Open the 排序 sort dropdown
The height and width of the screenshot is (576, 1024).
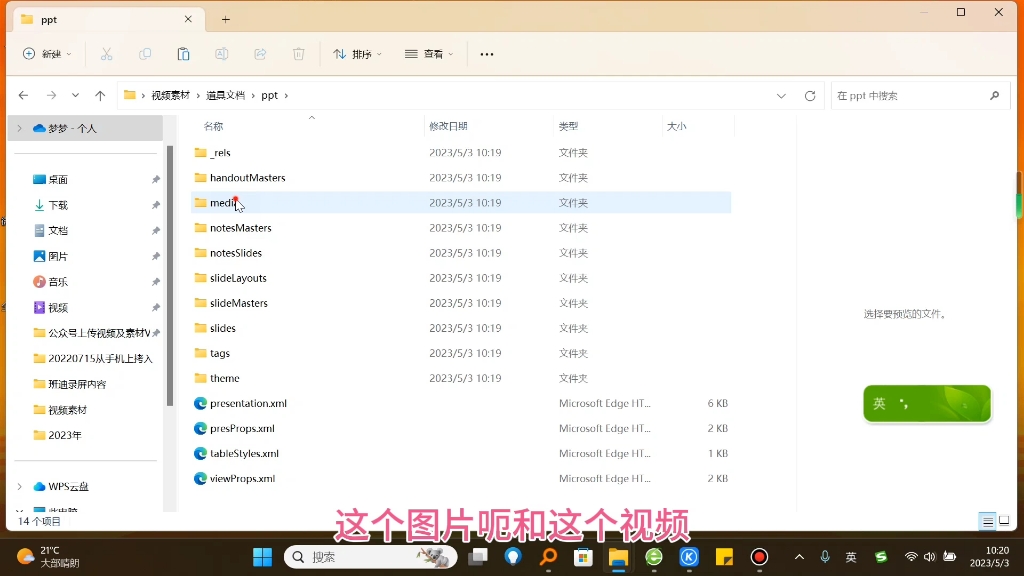coord(357,54)
